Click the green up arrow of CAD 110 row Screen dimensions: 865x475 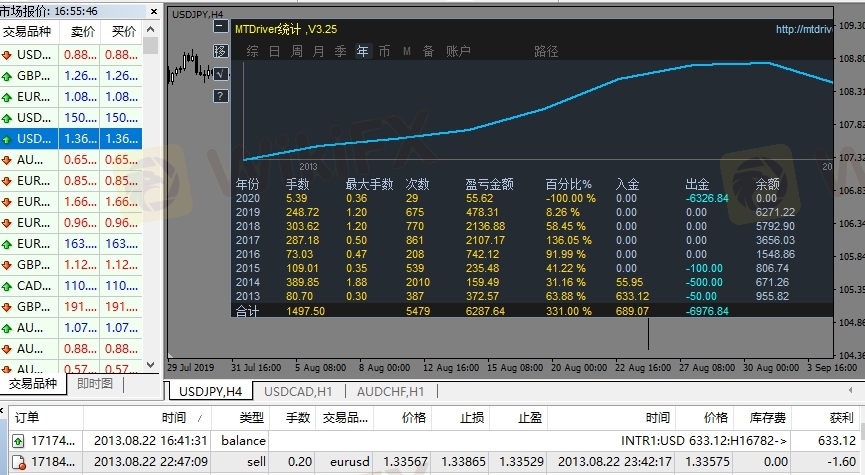tap(7, 286)
